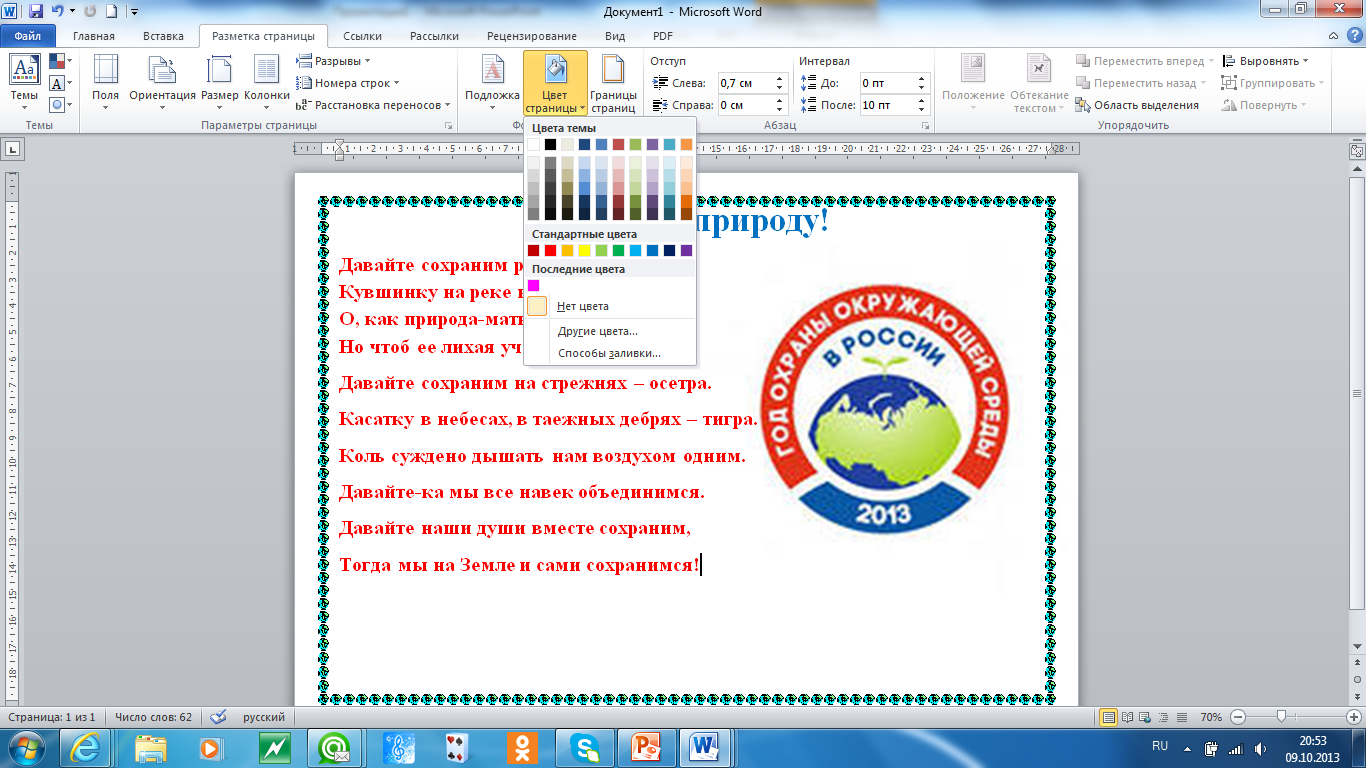The height and width of the screenshot is (768, 1366).
Task: Open Границы страниц (Page Borders) dialog
Action: pyautogui.click(x=613, y=83)
